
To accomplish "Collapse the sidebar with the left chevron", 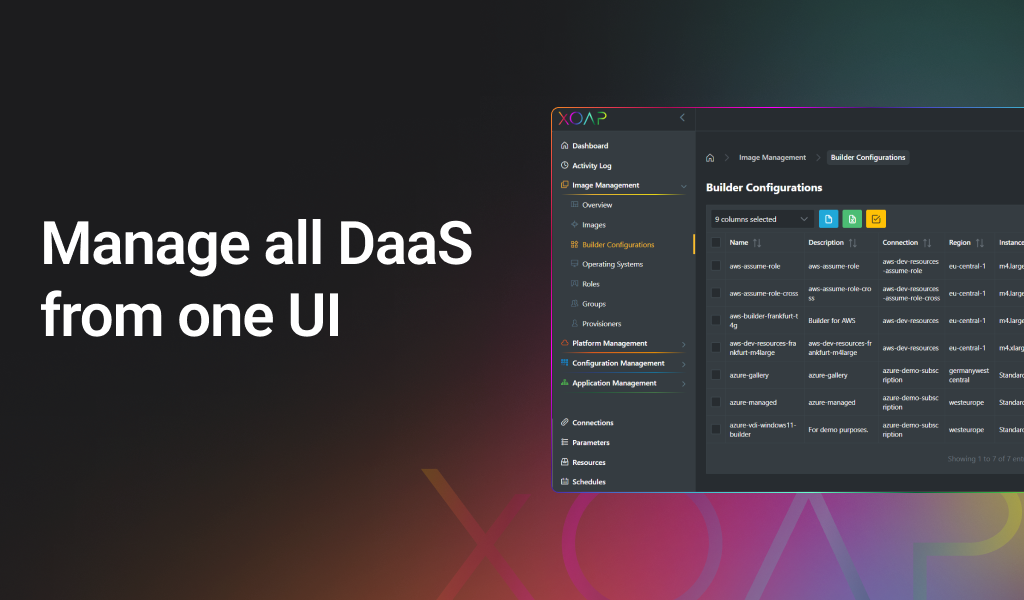I will coord(682,118).
